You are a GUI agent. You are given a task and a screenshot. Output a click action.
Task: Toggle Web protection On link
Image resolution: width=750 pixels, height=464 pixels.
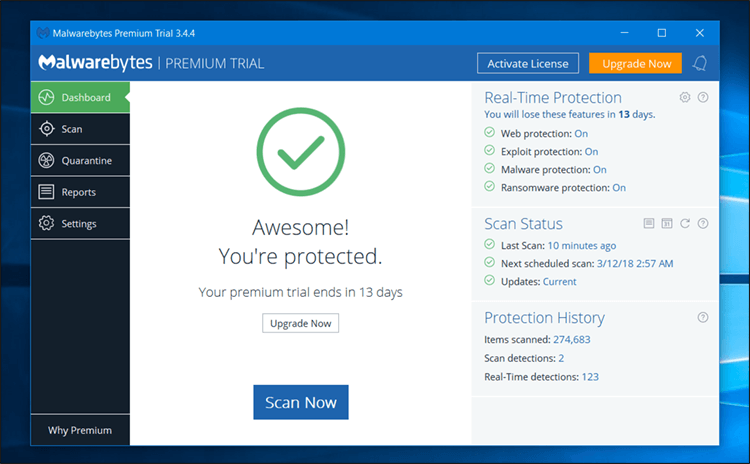581,133
